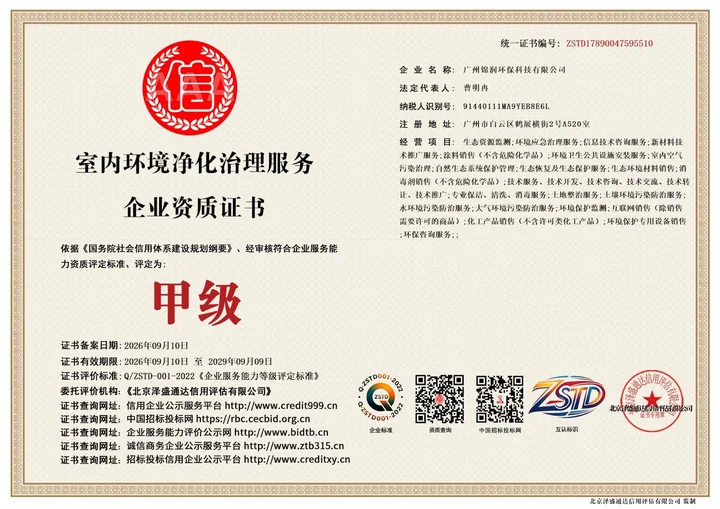Open the https://rbc.cecbid.org.cn link
The width and height of the screenshot is (720, 509).
pyautogui.click(x=253, y=419)
